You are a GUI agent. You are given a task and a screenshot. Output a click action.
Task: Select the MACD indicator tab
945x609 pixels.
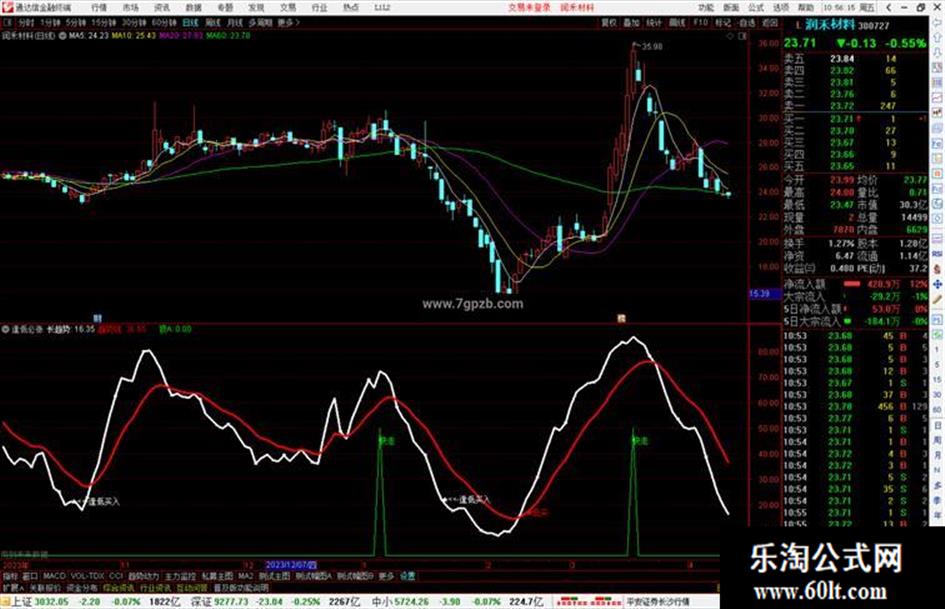point(54,576)
